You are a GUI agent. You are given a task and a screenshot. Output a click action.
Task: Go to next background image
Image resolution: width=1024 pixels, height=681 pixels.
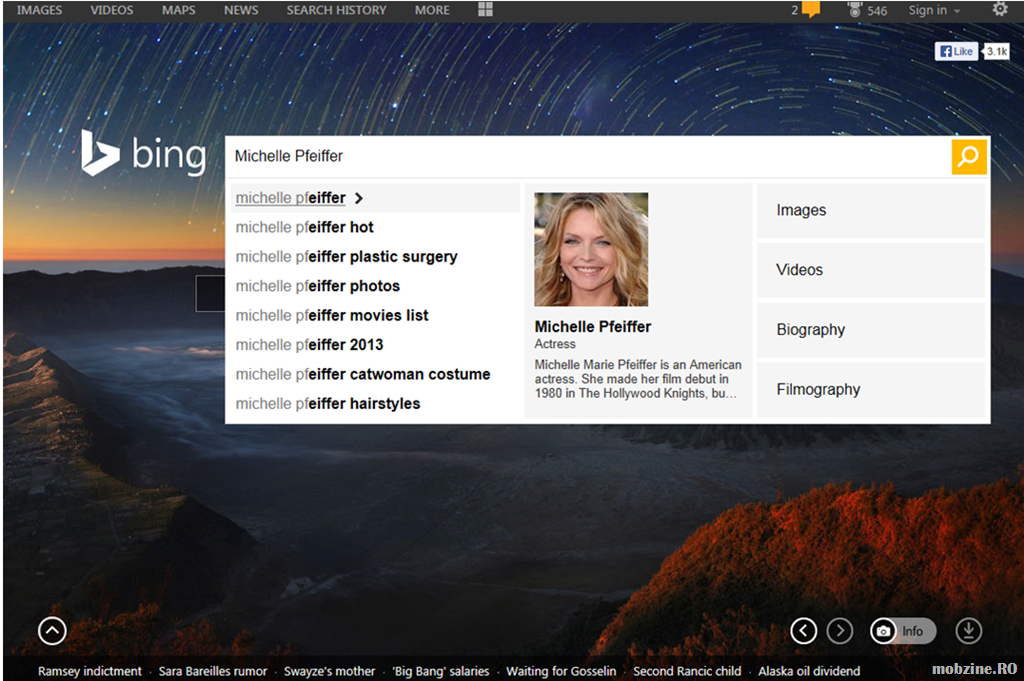coord(840,631)
